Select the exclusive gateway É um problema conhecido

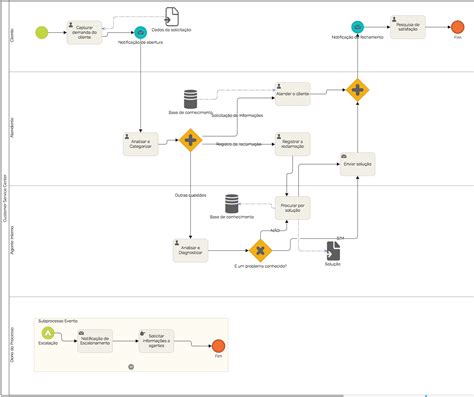260,250
